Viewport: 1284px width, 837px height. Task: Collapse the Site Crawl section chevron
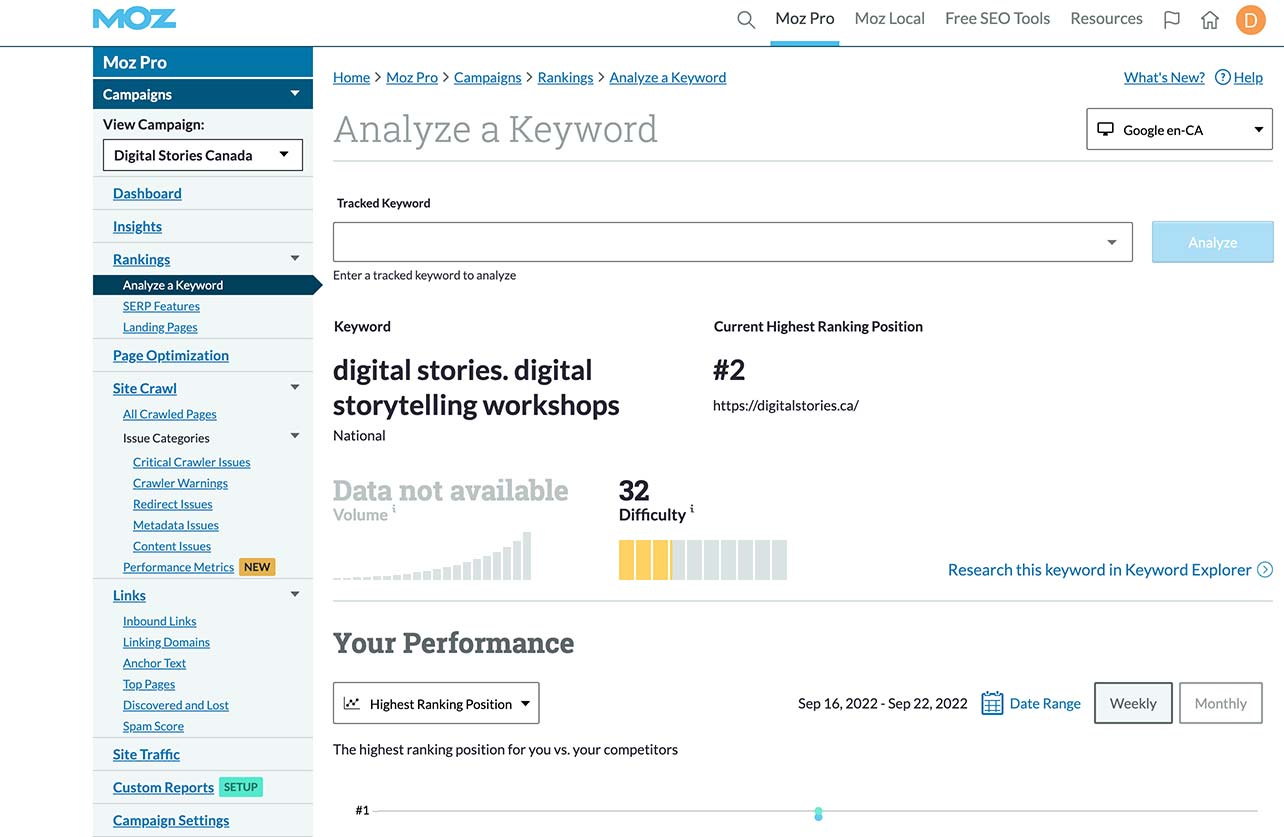pos(295,386)
